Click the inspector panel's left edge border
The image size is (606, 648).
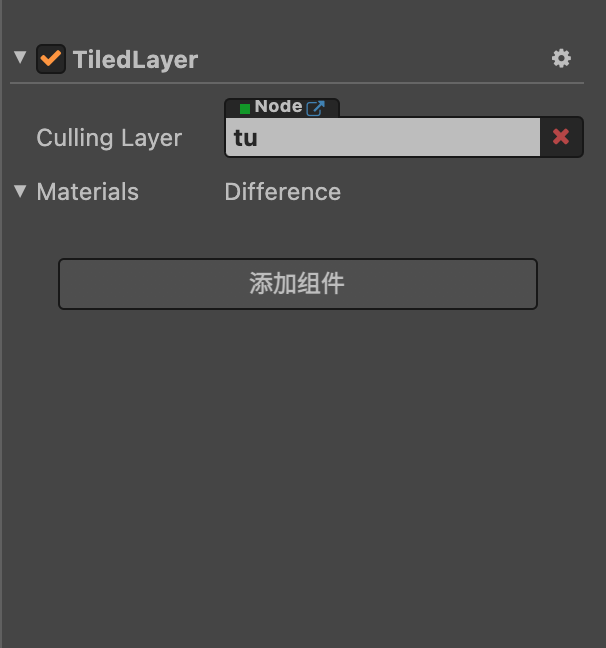point(1,324)
